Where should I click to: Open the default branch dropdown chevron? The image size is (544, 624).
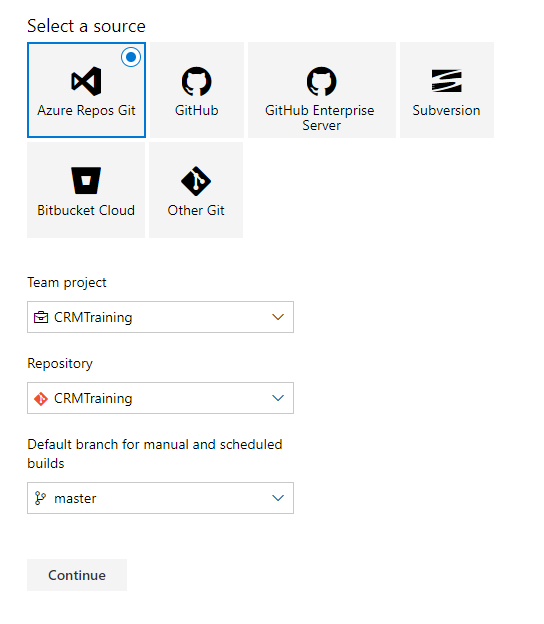point(278,498)
